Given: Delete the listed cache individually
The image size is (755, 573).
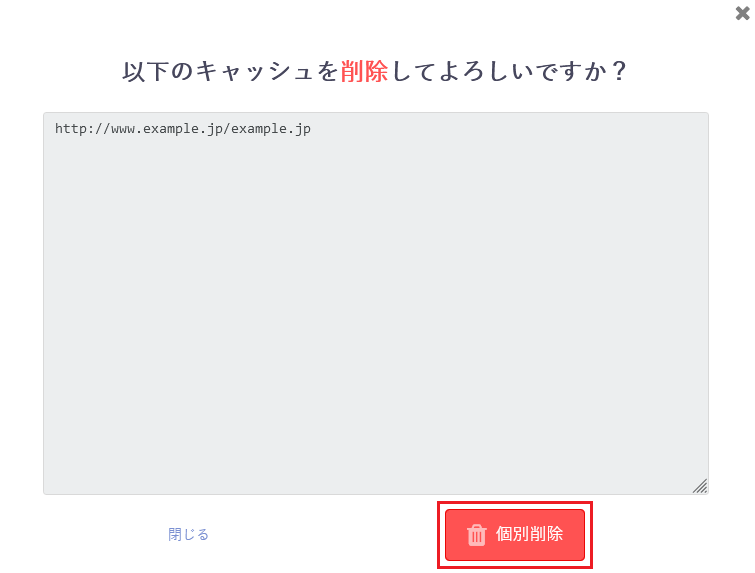Looking at the screenshot, I should click(x=515, y=534).
